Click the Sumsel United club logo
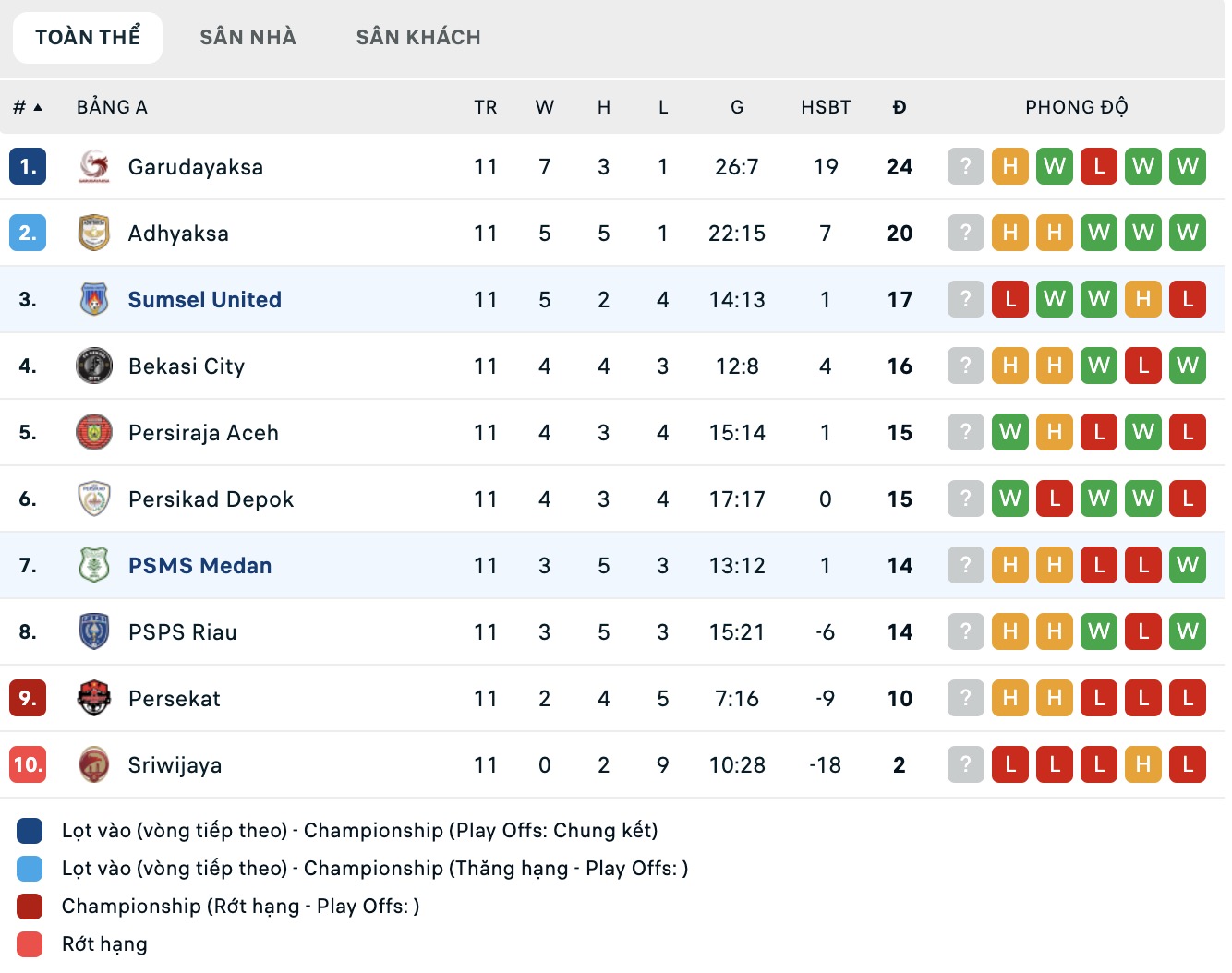Viewport: 1232px width, 973px height. (94, 299)
